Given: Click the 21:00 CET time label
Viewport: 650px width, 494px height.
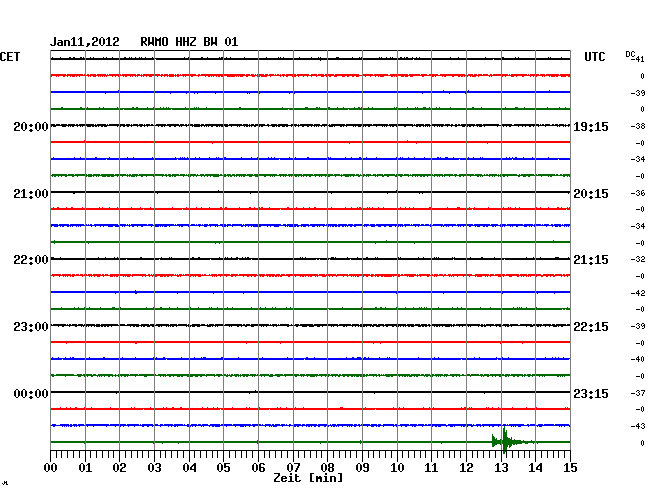Looking at the screenshot, I should tap(31, 194).
